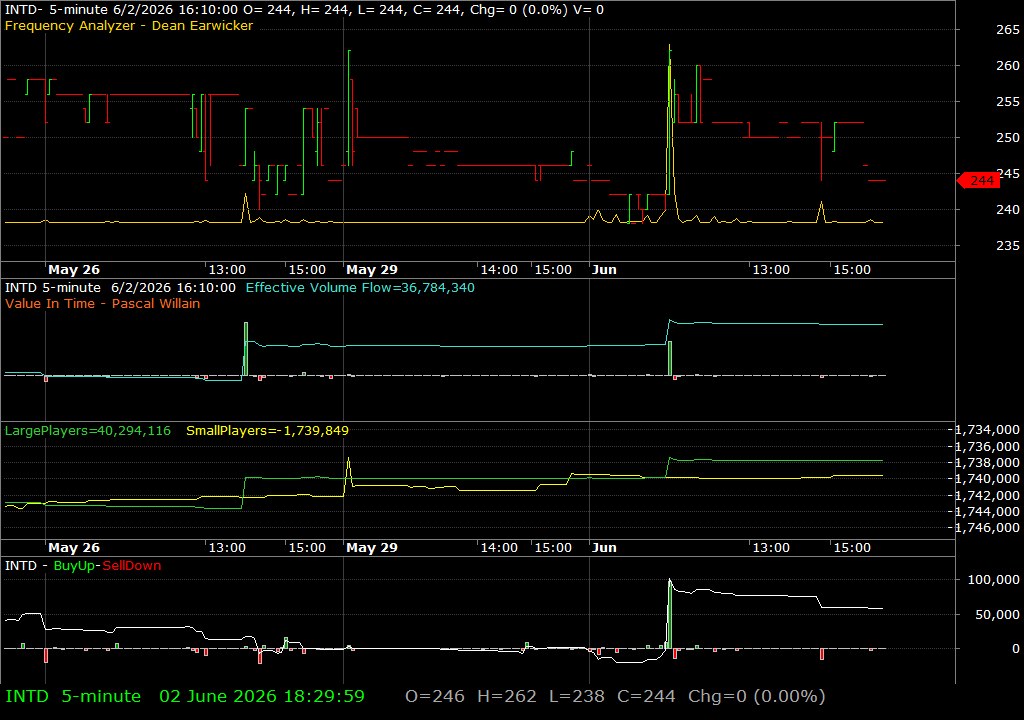1024x720 pixels.
Task: Click the Effective Volume Flow=36,784,340 readout
Action: [360, 287]
